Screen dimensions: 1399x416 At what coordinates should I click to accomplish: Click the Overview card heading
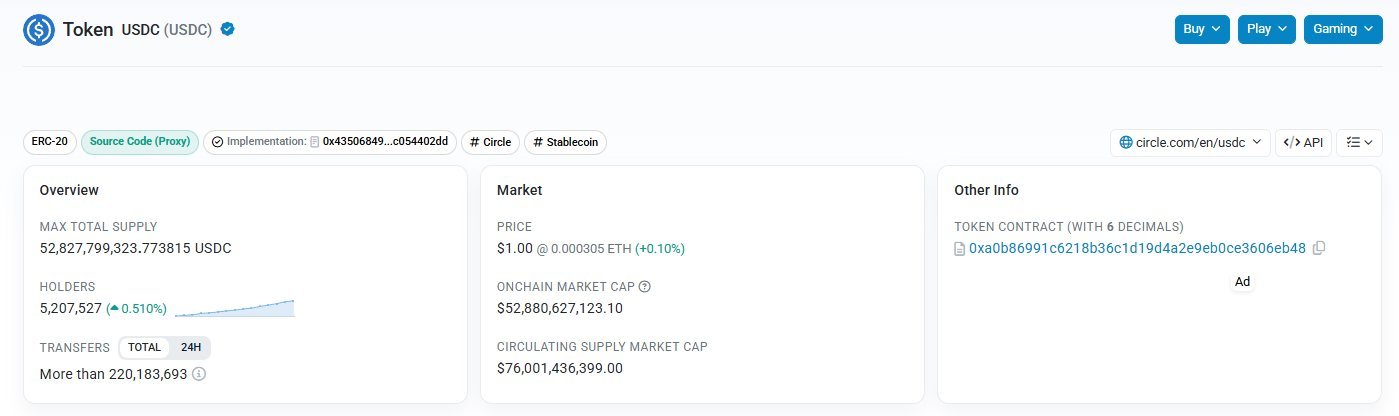69,190
